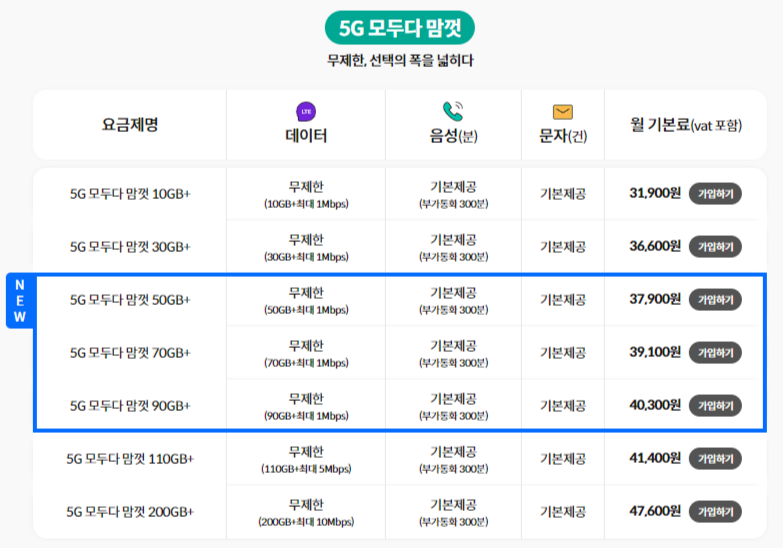Viewport: 783px width, 548px height.
Task: Click the green phone voice icon
Action: [453, 111]
